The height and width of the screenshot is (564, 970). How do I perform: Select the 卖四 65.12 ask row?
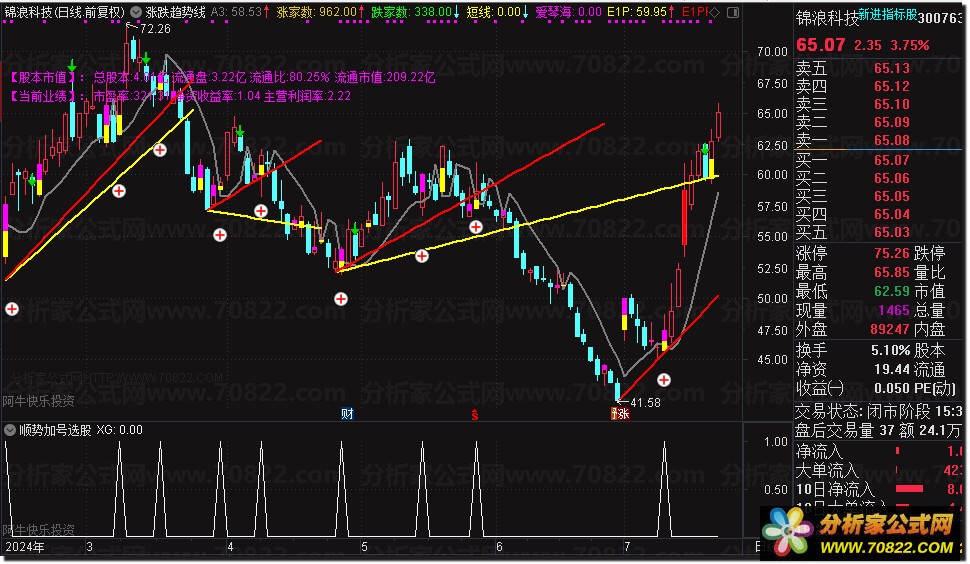pos(853,86)
